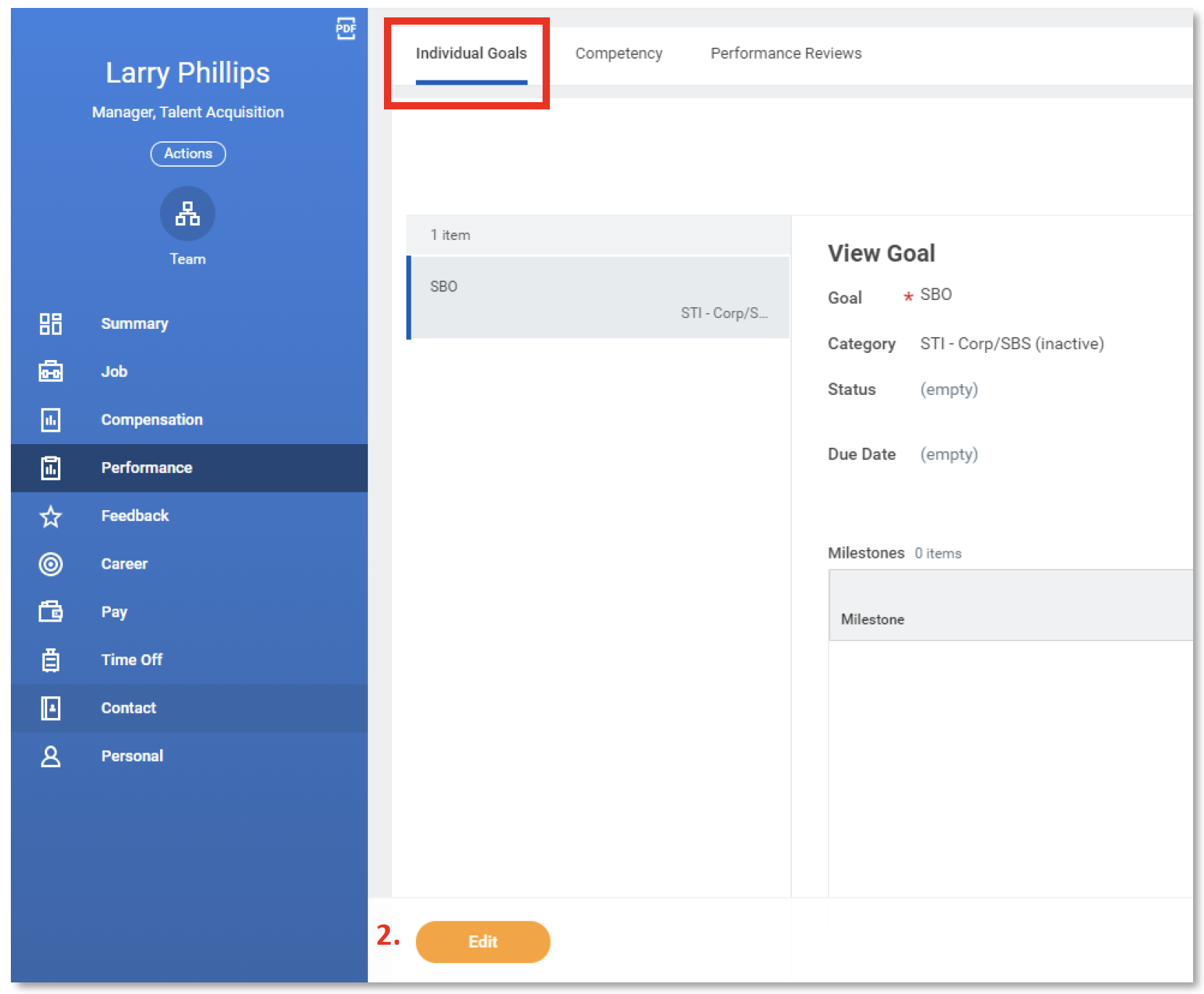1204x994 pixels.
Task: Select the Performance clipboard icon
Action: [51, 468]
